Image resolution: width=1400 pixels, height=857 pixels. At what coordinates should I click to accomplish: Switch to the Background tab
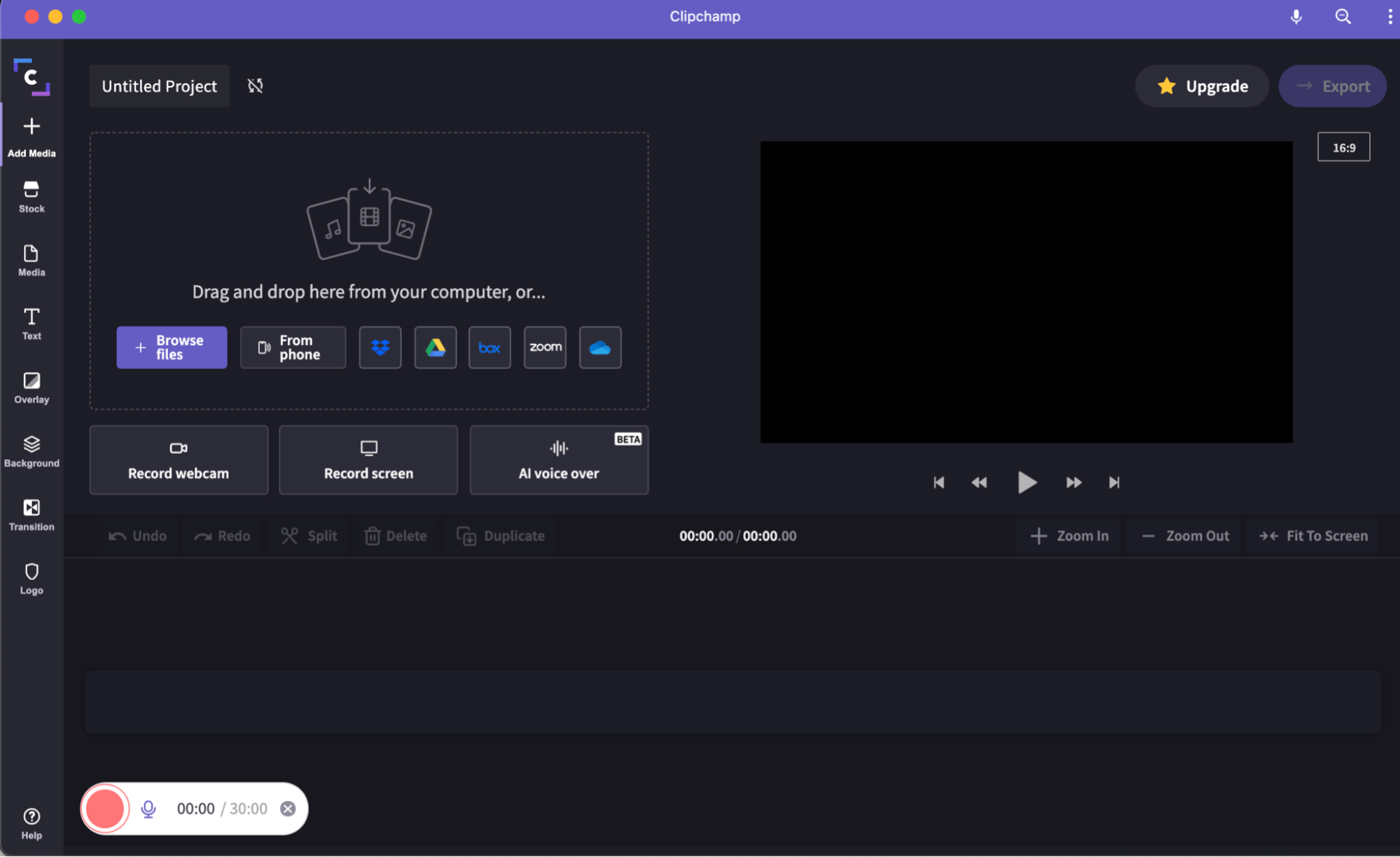[32, 451]
